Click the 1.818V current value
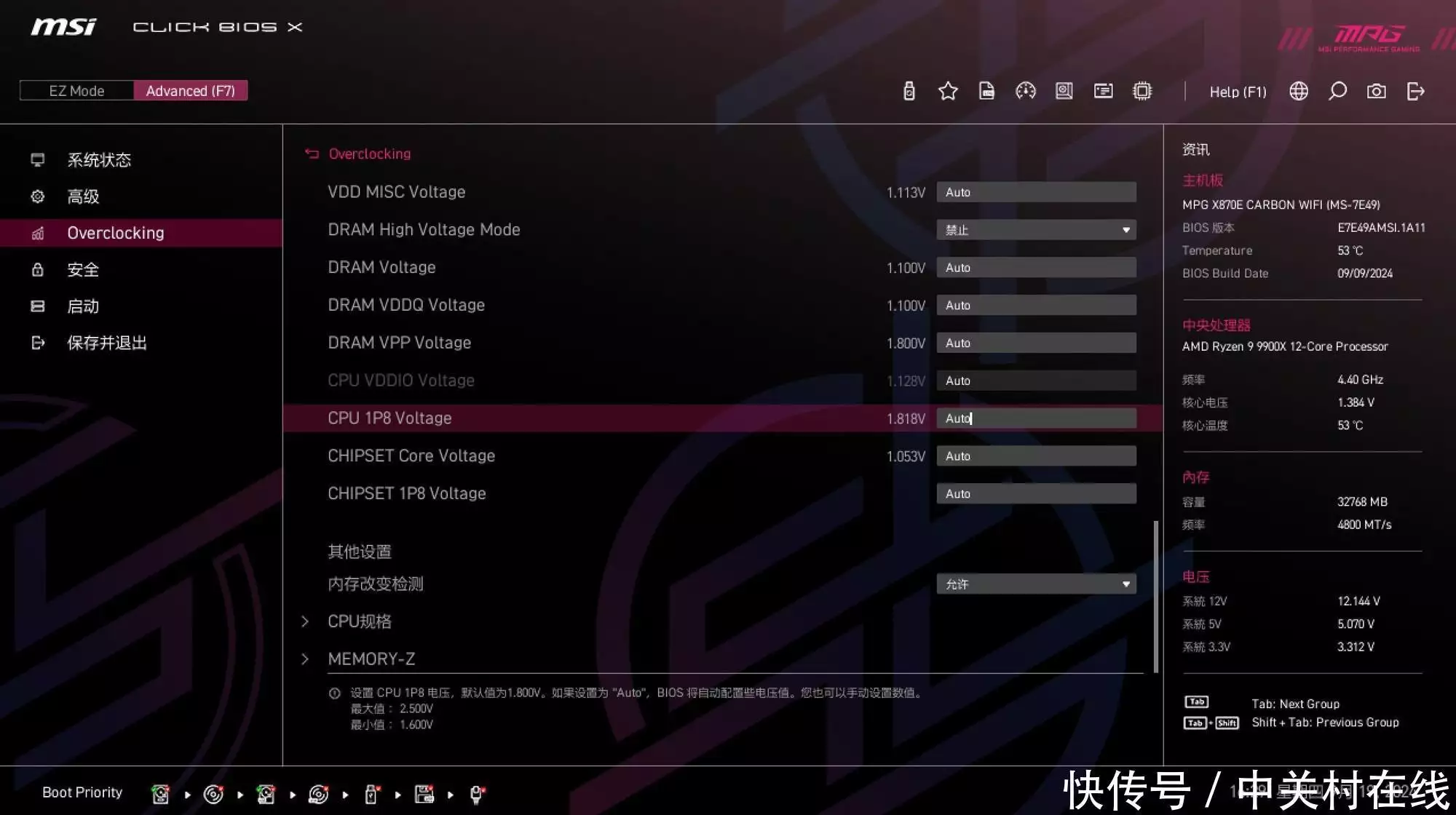The width and height of the screenshot is (1456, 815). 906,418
